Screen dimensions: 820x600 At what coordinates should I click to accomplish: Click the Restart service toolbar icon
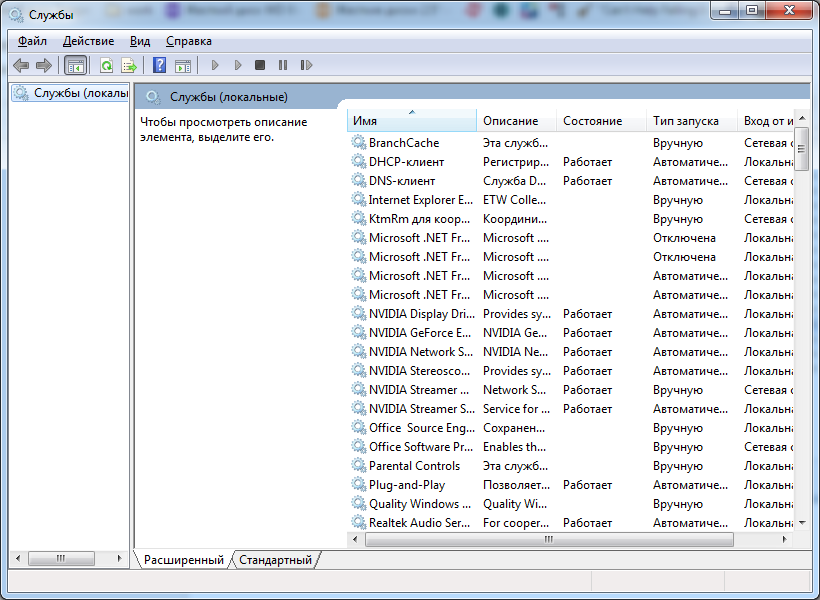(x=306, y=65)
